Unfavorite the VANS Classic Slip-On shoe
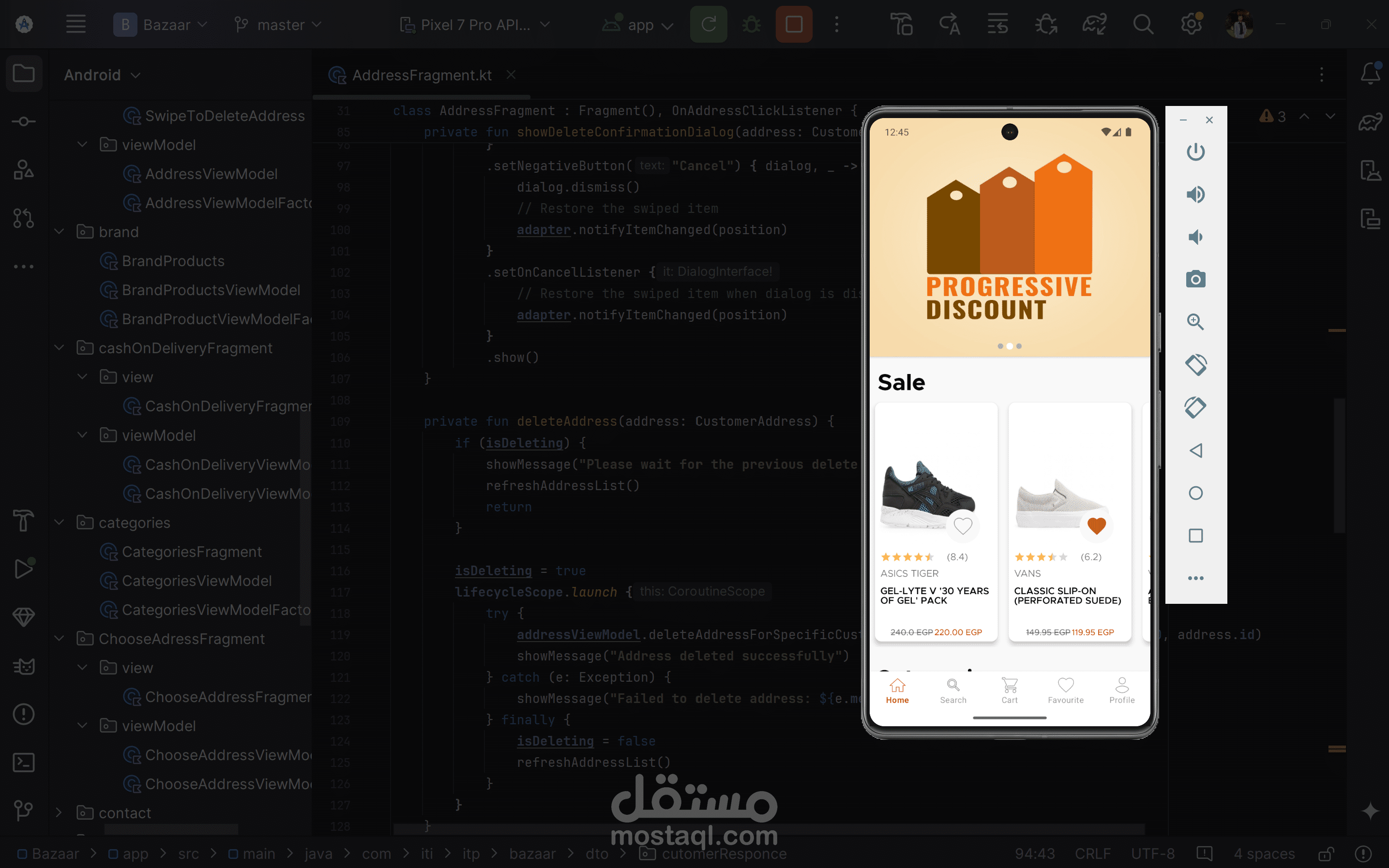 click(x=1097, y=525)
